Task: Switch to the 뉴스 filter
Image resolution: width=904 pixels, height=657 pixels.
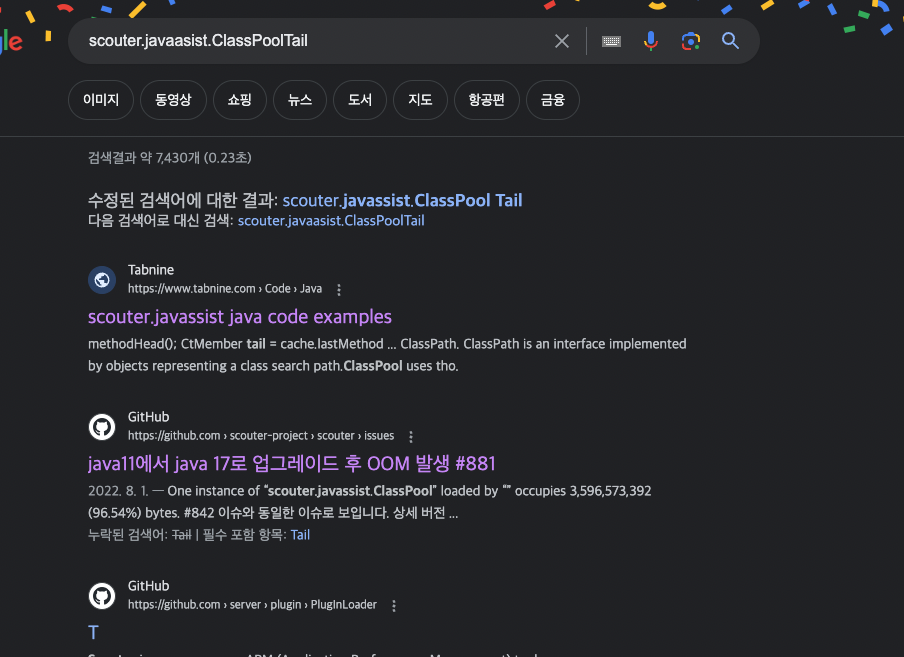Action: [x=300, y=100]
